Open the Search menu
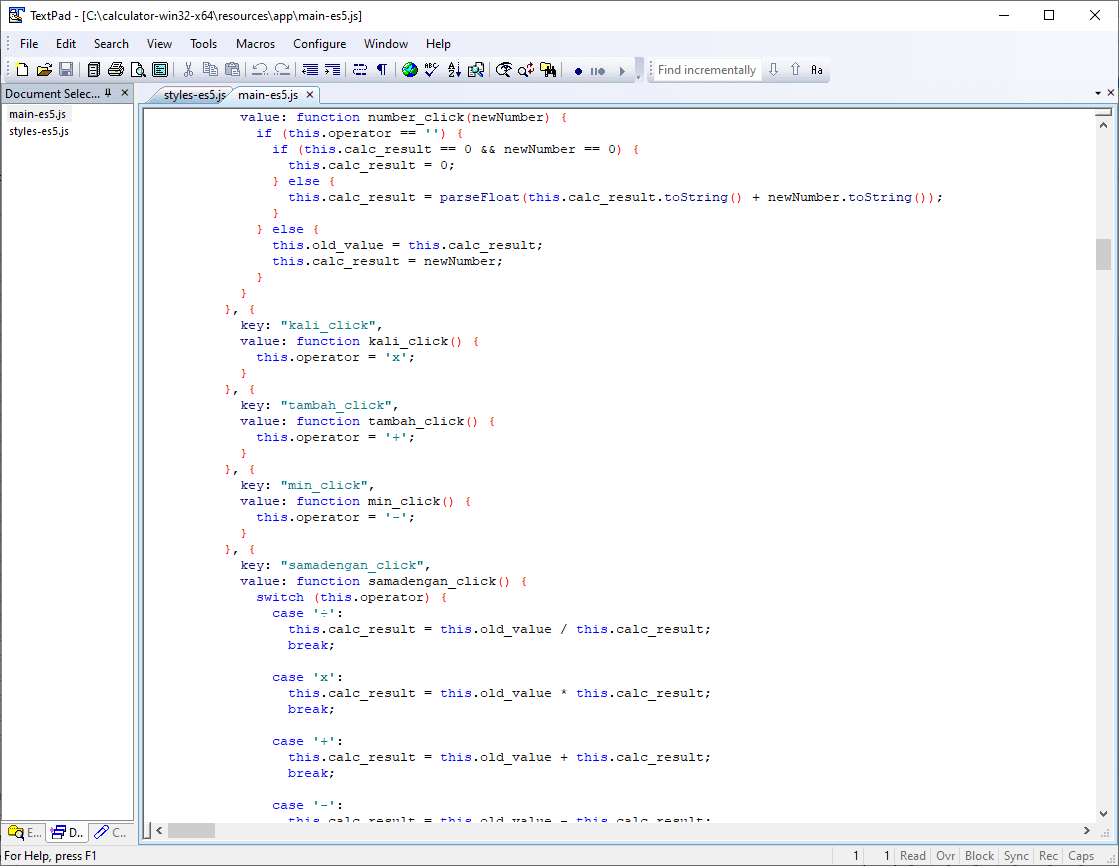This screenshot has width=1119, height=866. [x=111, y=44]
